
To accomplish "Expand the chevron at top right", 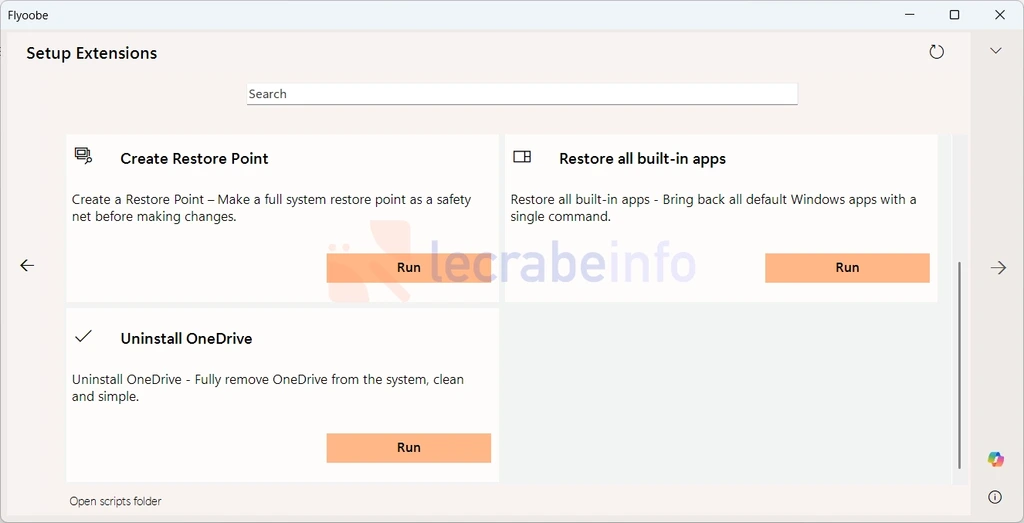I will coord(996,51).
